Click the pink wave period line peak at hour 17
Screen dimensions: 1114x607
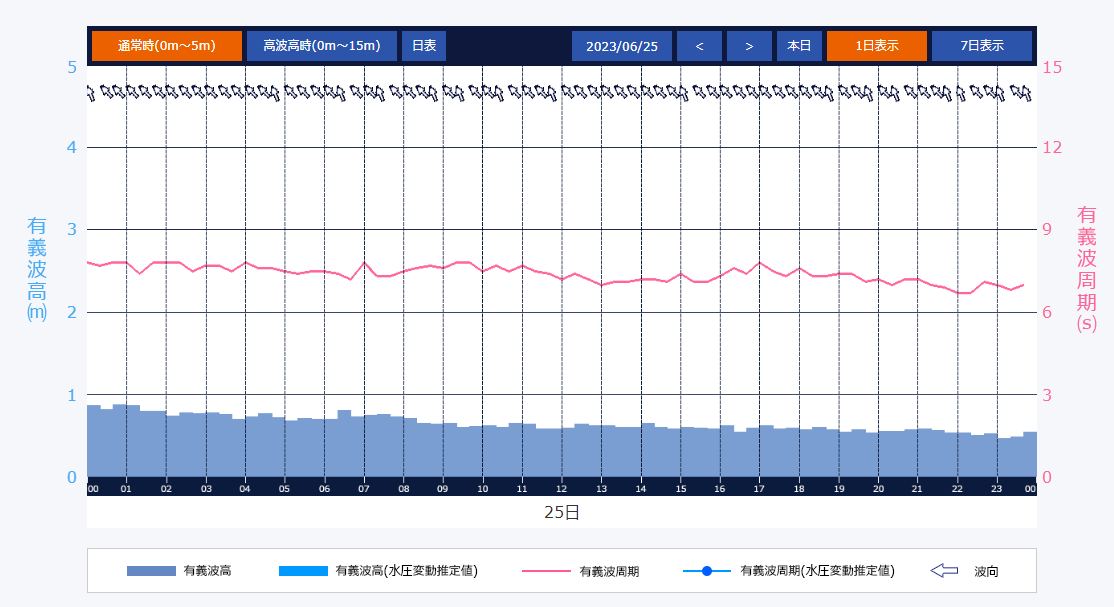(759, 263)
